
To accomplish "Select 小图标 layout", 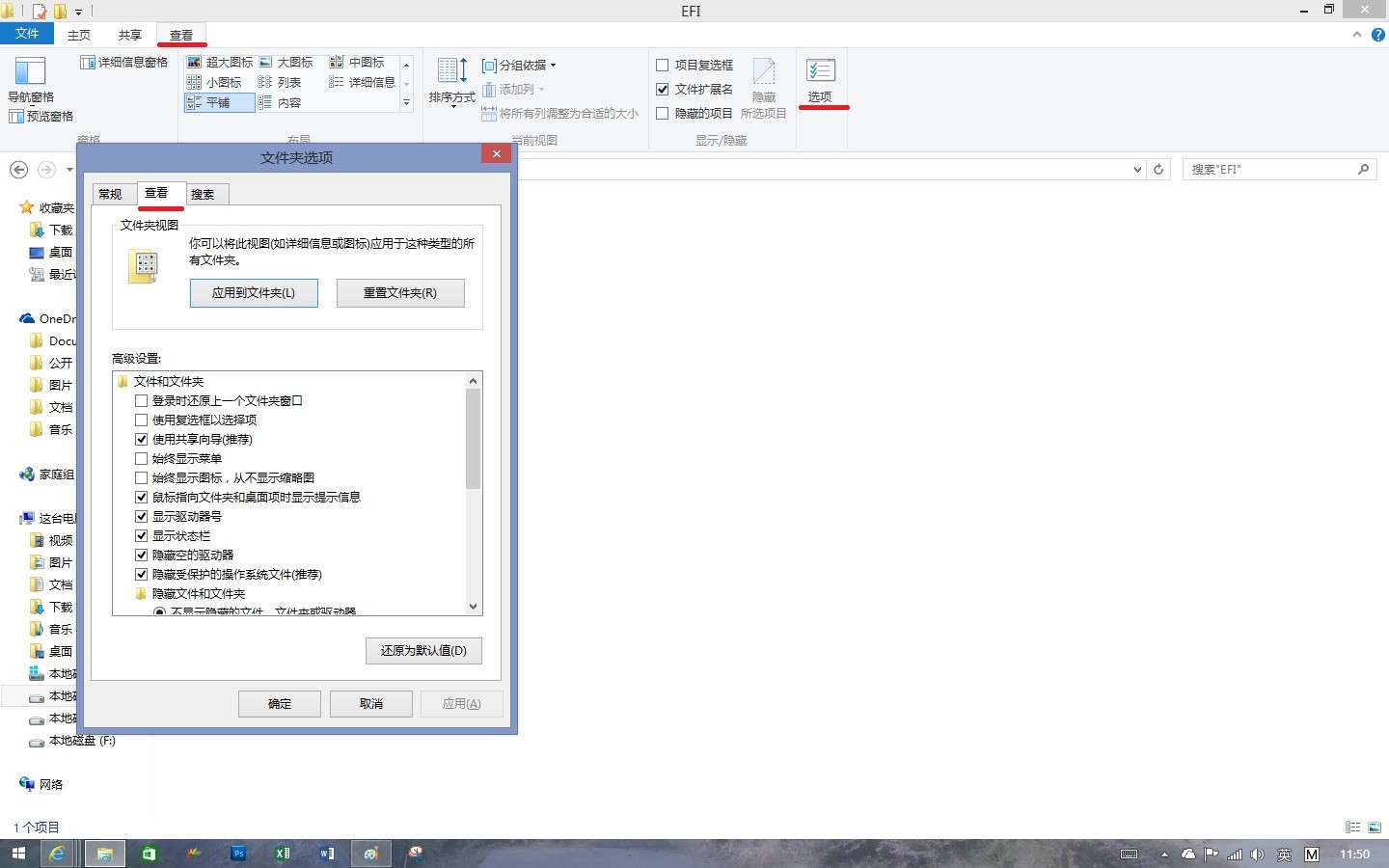I will (214, 82).
